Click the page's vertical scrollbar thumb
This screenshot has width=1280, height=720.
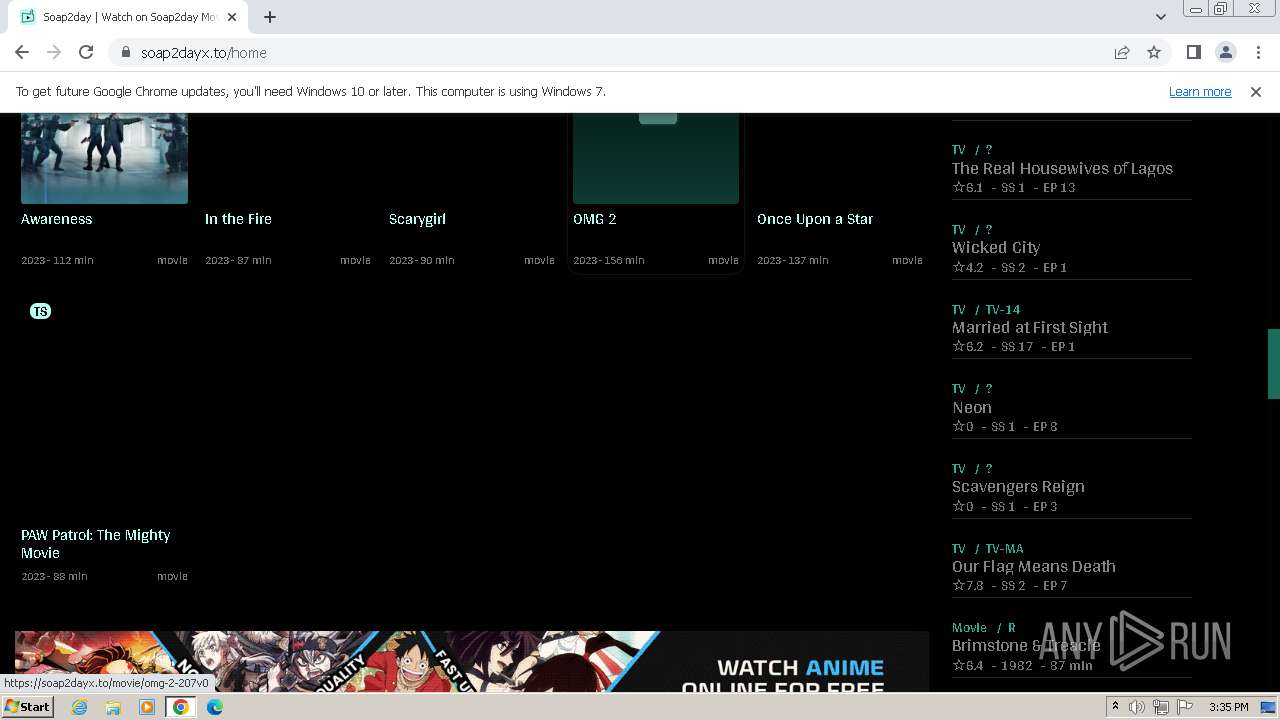click(x=1274, y=363)
